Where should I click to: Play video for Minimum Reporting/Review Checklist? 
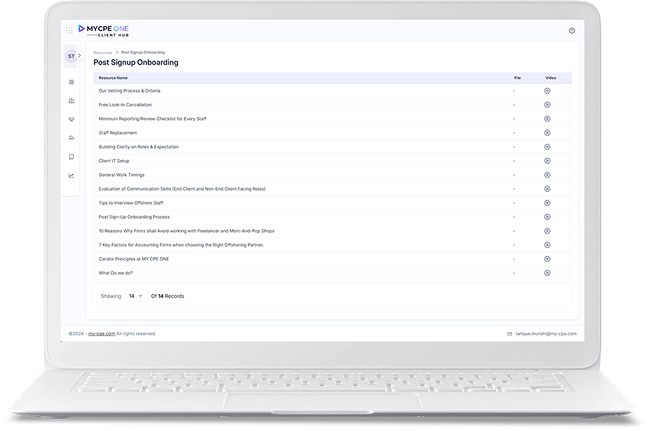tap(547, 119)
